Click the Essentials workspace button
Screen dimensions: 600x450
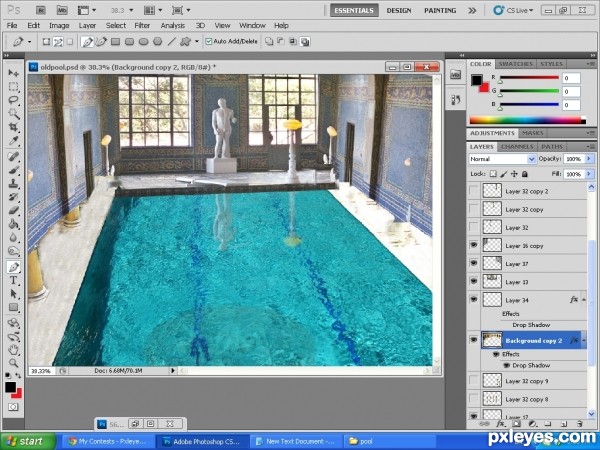click(354, 10)
